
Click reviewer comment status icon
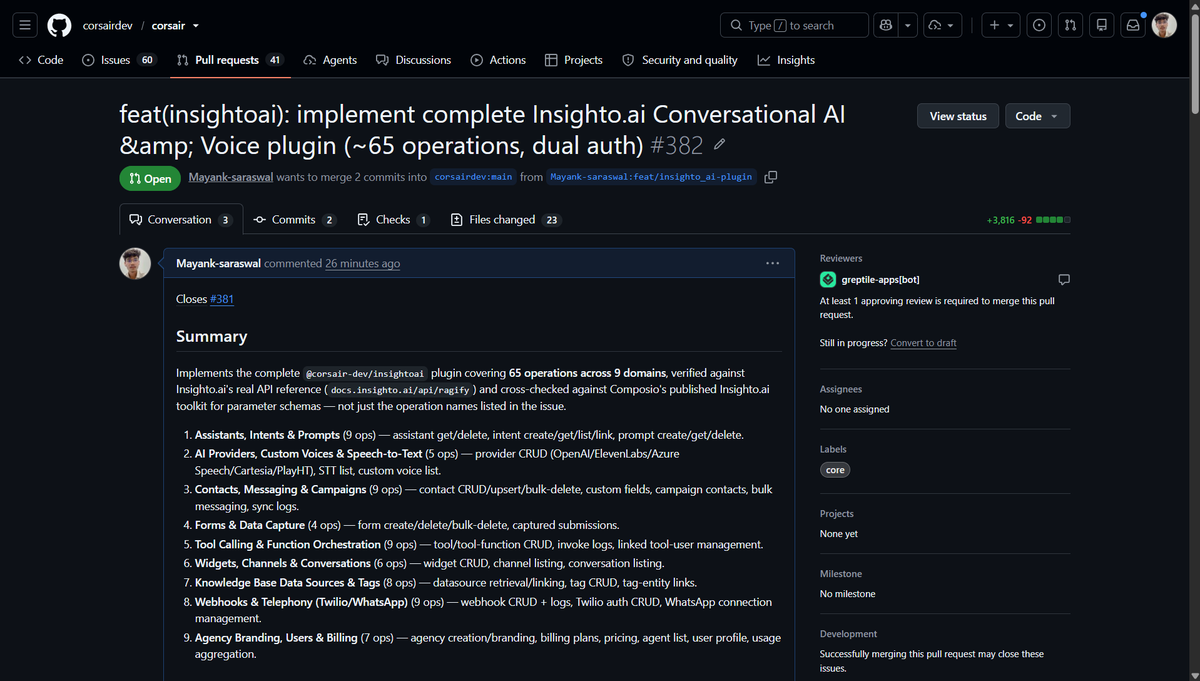(1064, 280)
